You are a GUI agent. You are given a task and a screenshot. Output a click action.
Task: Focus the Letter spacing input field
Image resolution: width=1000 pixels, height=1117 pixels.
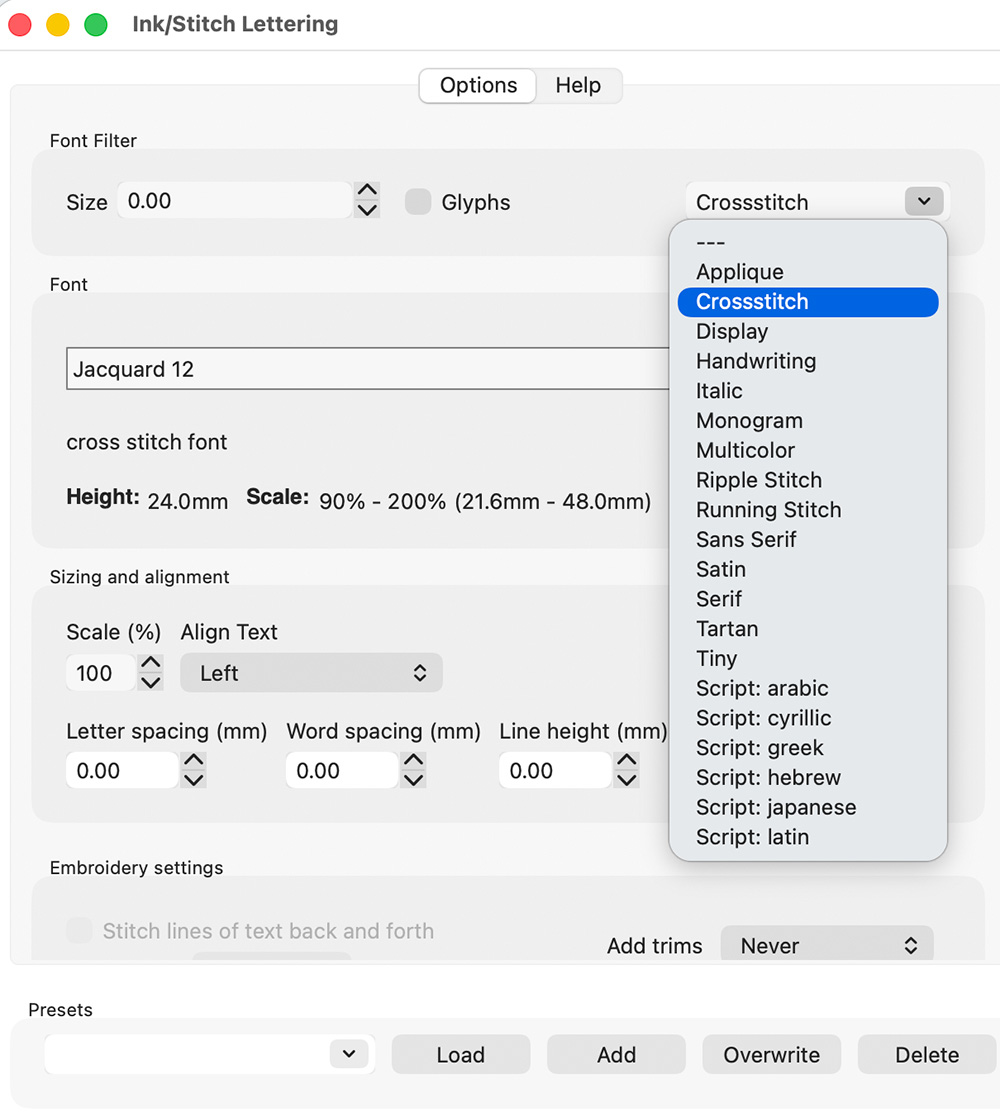click(122, 770)
